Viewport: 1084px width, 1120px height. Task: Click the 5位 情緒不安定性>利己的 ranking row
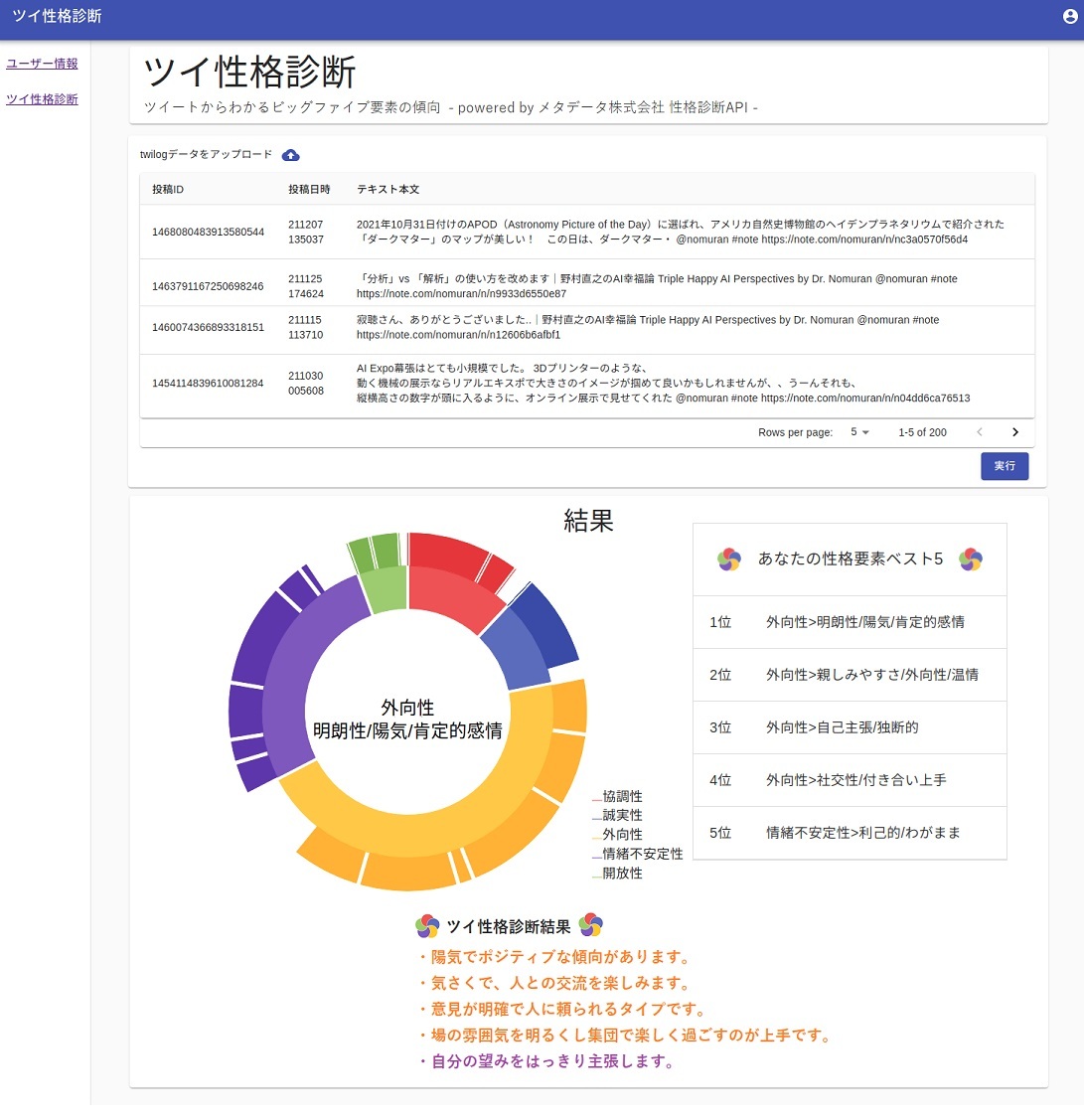850,833
